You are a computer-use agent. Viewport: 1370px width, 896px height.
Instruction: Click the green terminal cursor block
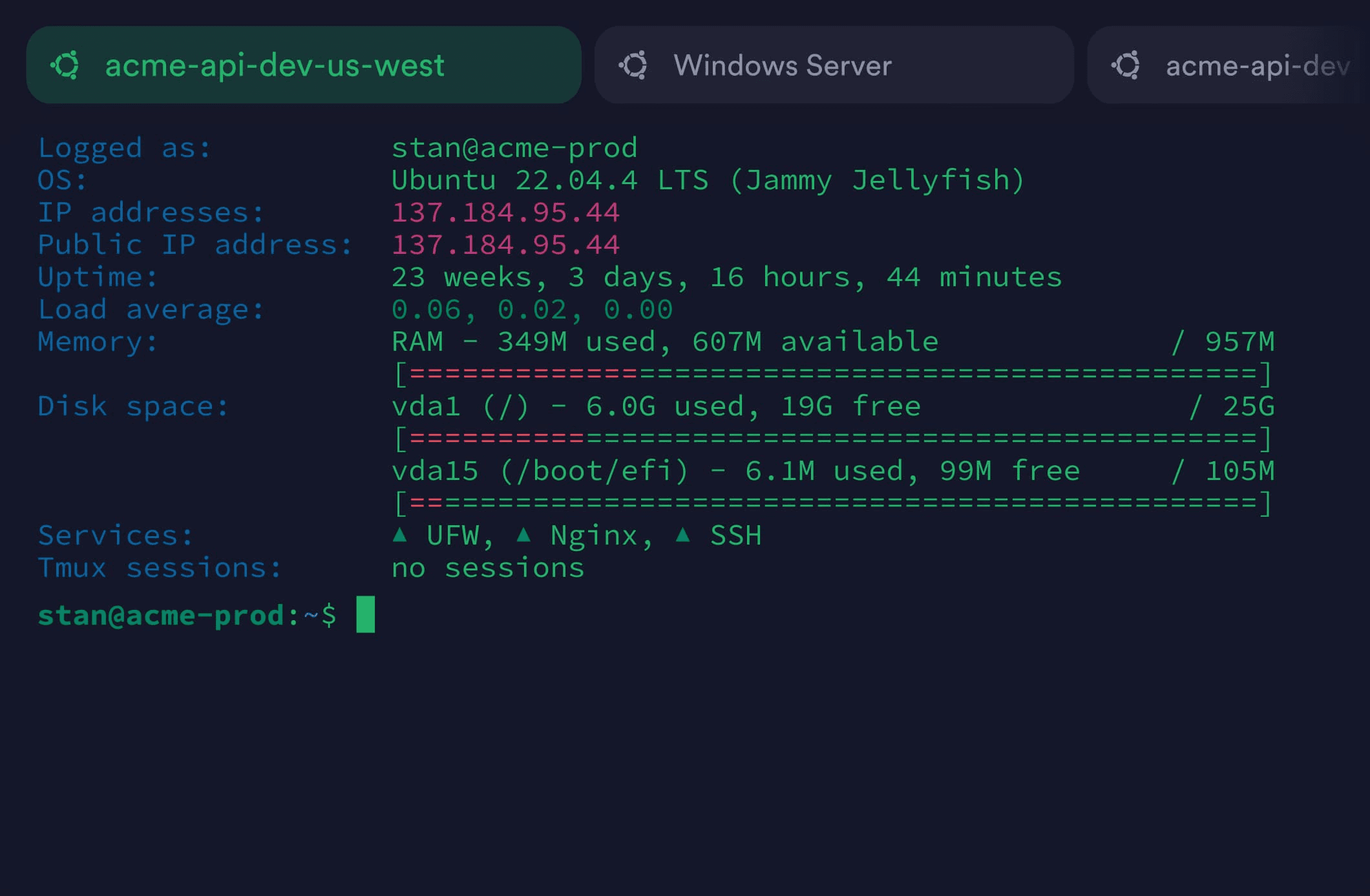click(365, 614)
